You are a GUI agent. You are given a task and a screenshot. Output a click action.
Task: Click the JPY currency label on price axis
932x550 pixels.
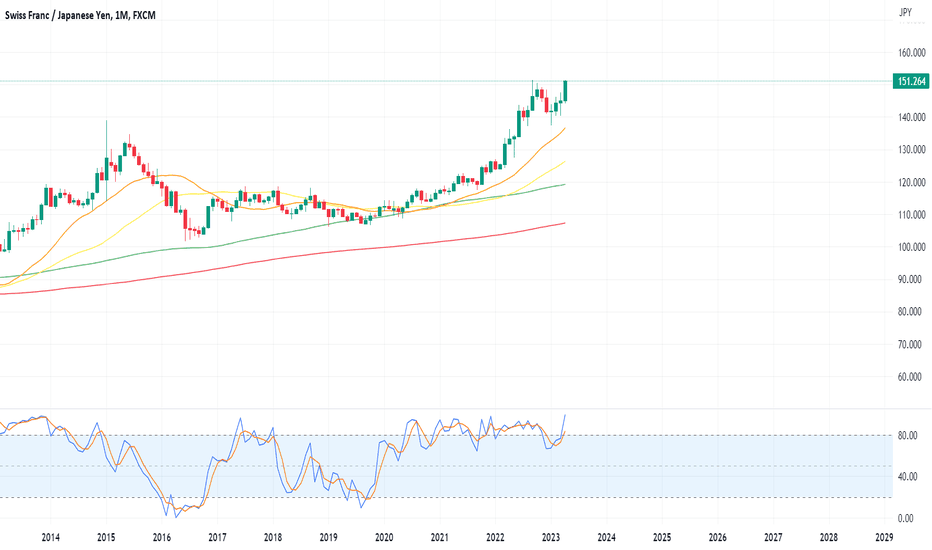click(905, 12)
